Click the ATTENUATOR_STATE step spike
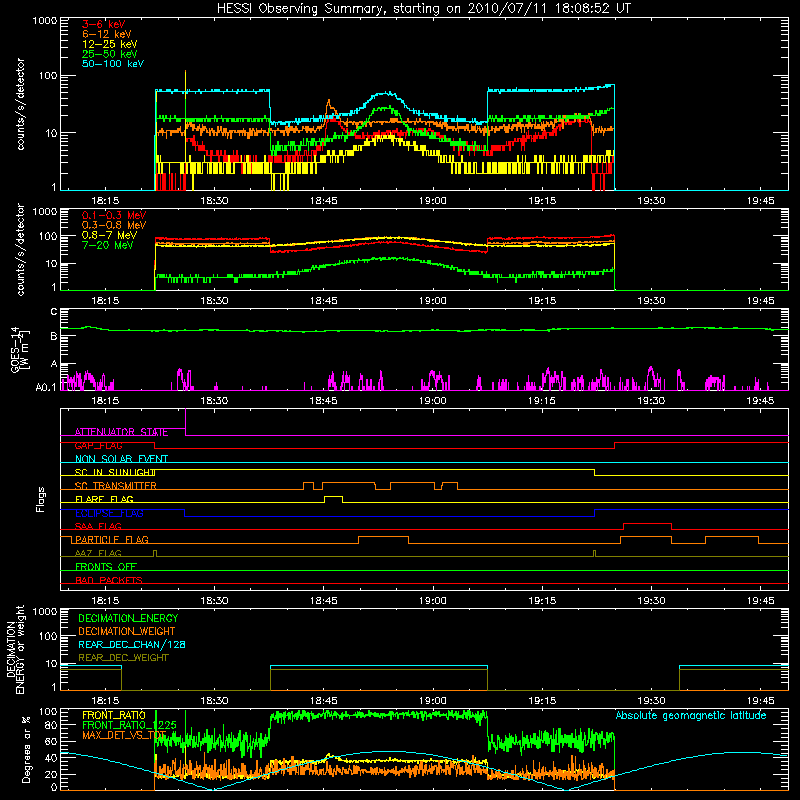The image size is (800, 800). click(185, 422)
